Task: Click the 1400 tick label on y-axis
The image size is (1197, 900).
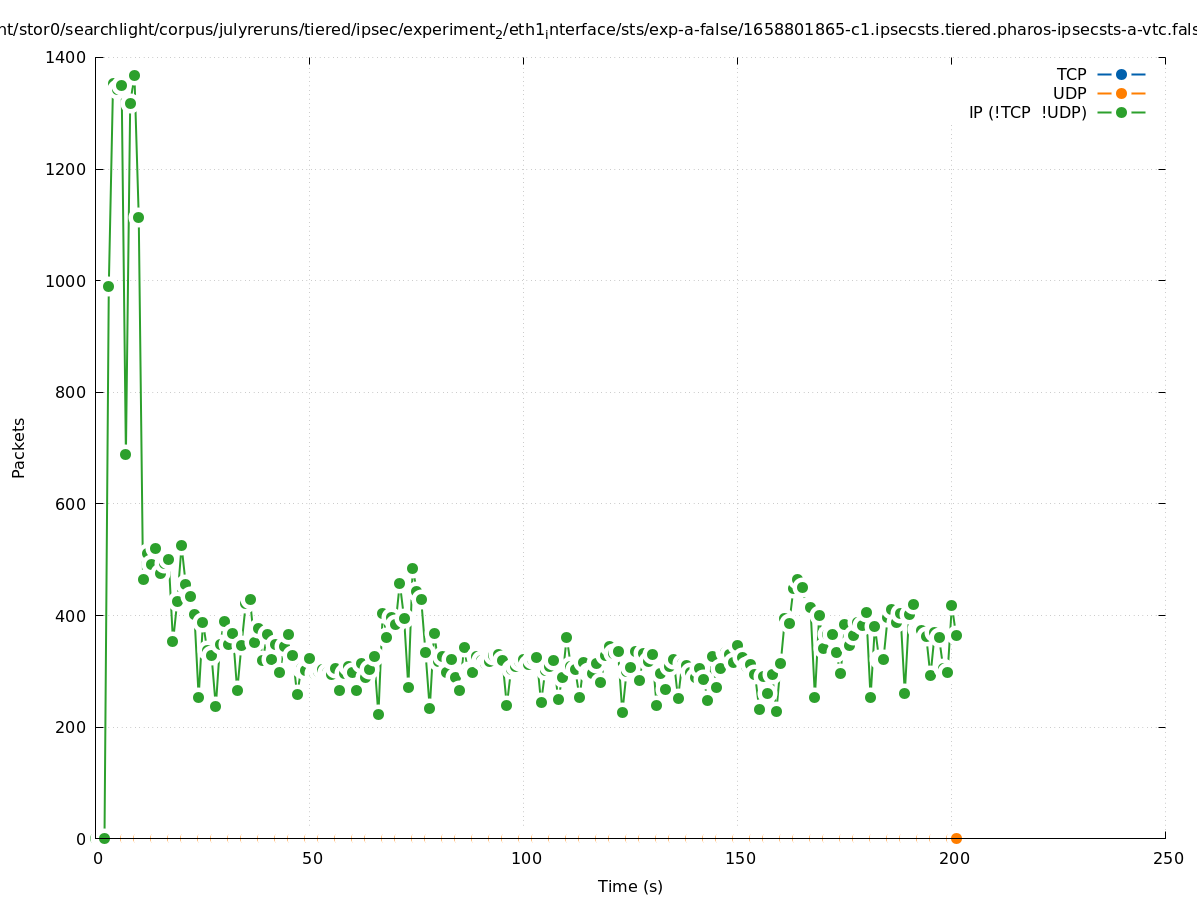Action: point(65,58)
